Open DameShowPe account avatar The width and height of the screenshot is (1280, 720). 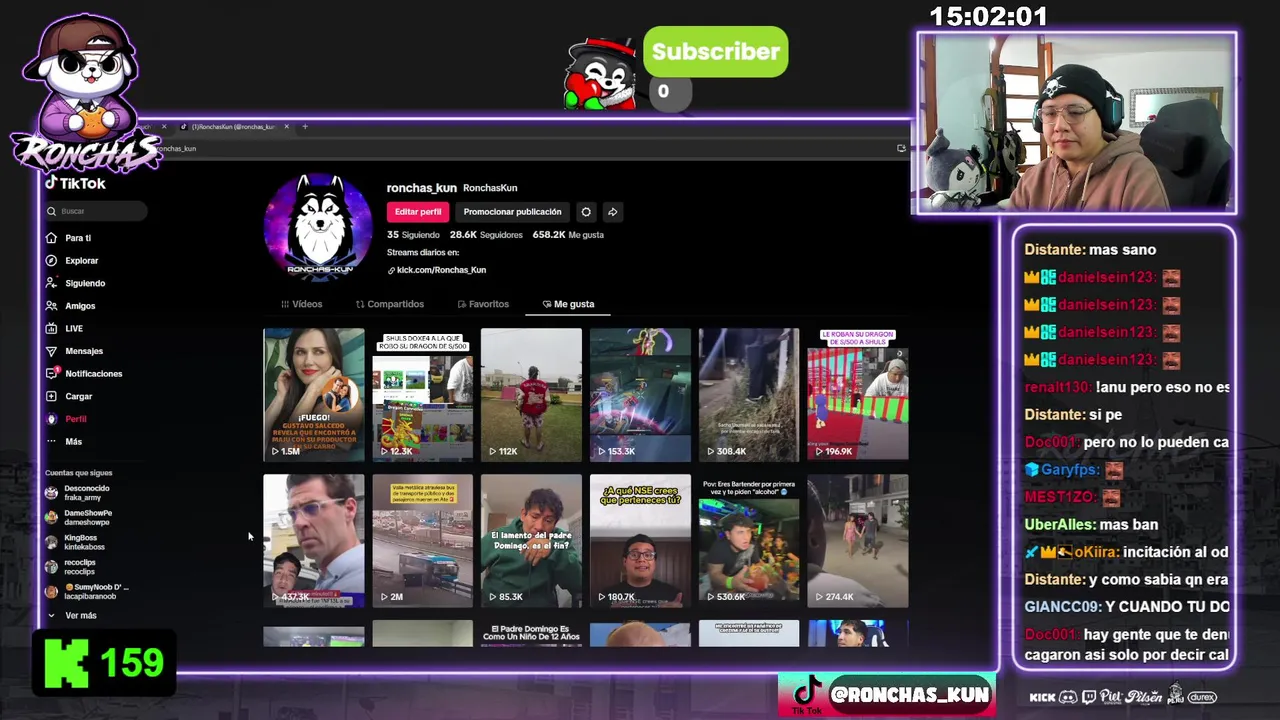tap(51, 517)
